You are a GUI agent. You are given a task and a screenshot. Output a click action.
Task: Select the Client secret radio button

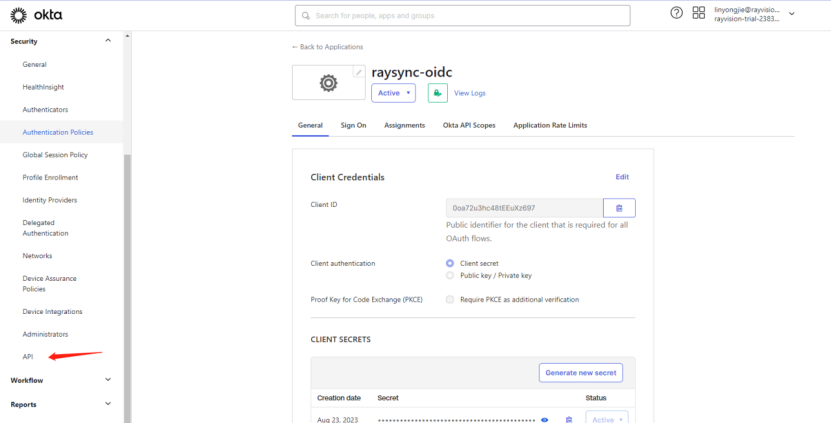(450, 263)
